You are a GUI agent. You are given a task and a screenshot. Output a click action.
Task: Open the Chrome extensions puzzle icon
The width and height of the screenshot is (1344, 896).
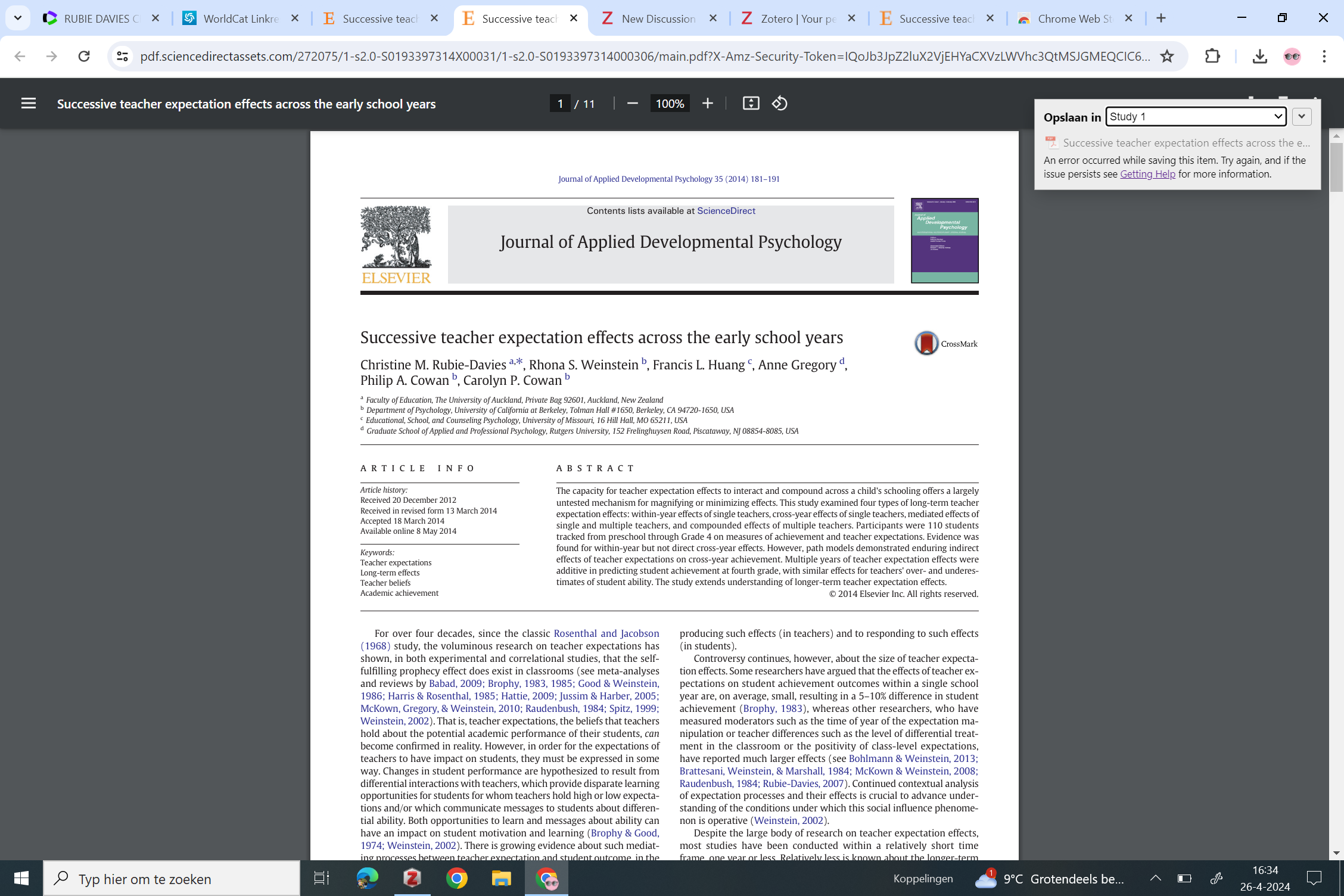click(x=1212, y=57)
